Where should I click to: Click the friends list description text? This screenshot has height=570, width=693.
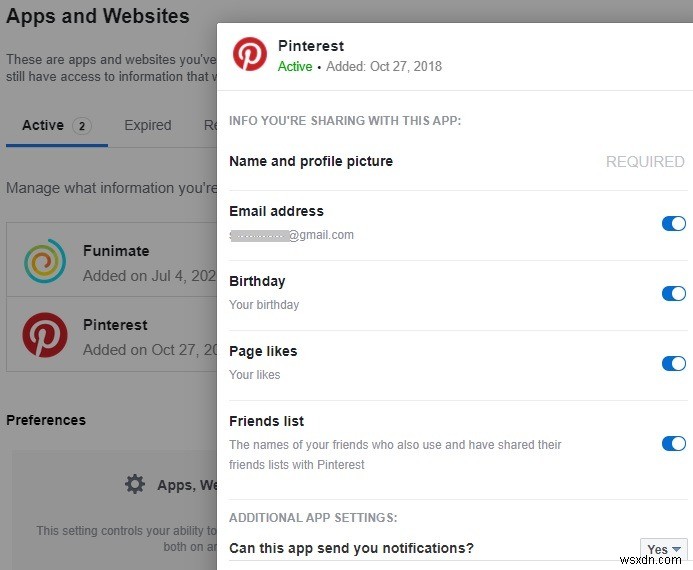click(x=395, y=455)
